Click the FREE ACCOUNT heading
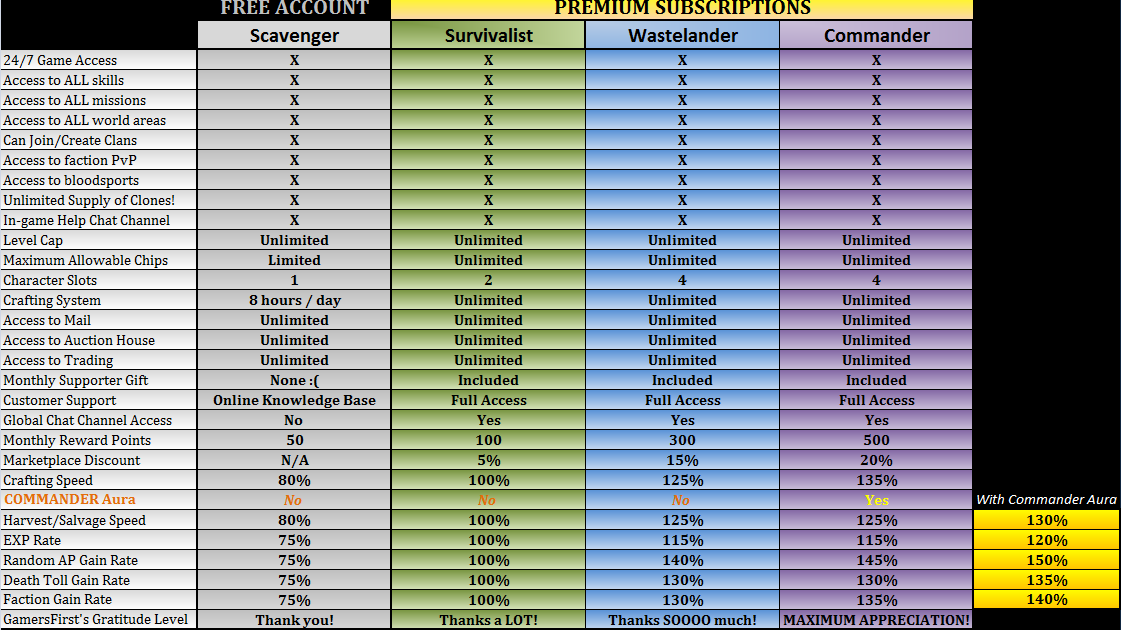The image size is (1121, 630). 294,9
